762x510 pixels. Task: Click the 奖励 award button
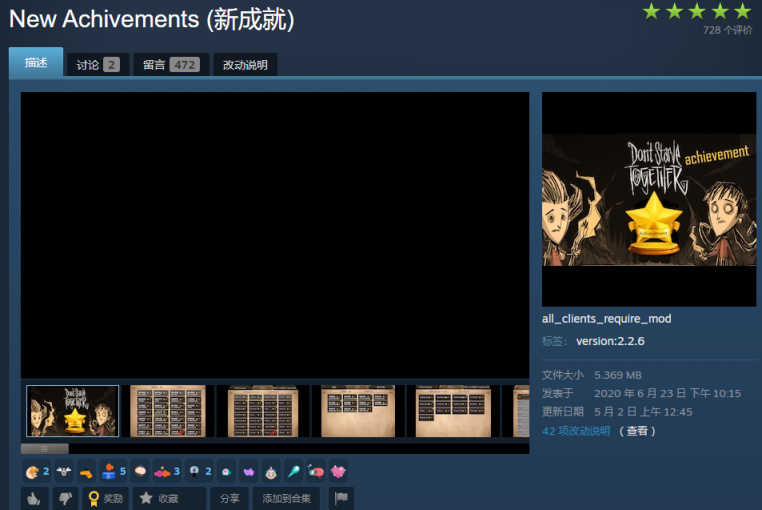coord(105,498)
